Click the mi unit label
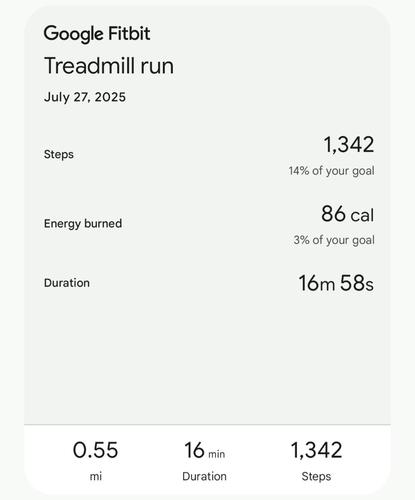 pos(96,476)
